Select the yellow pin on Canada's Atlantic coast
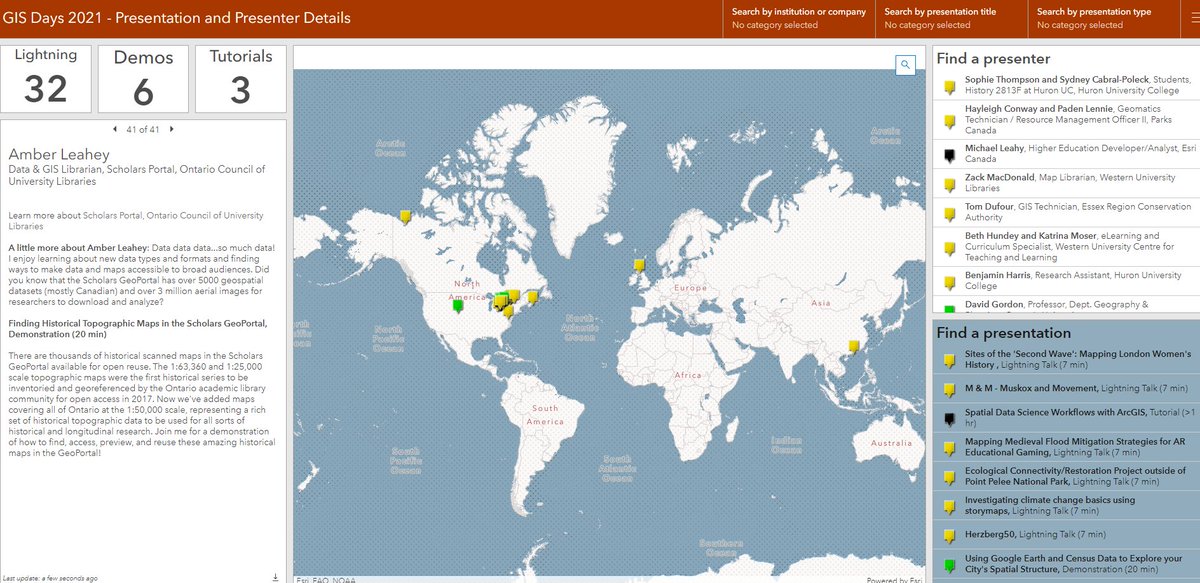 533,297
